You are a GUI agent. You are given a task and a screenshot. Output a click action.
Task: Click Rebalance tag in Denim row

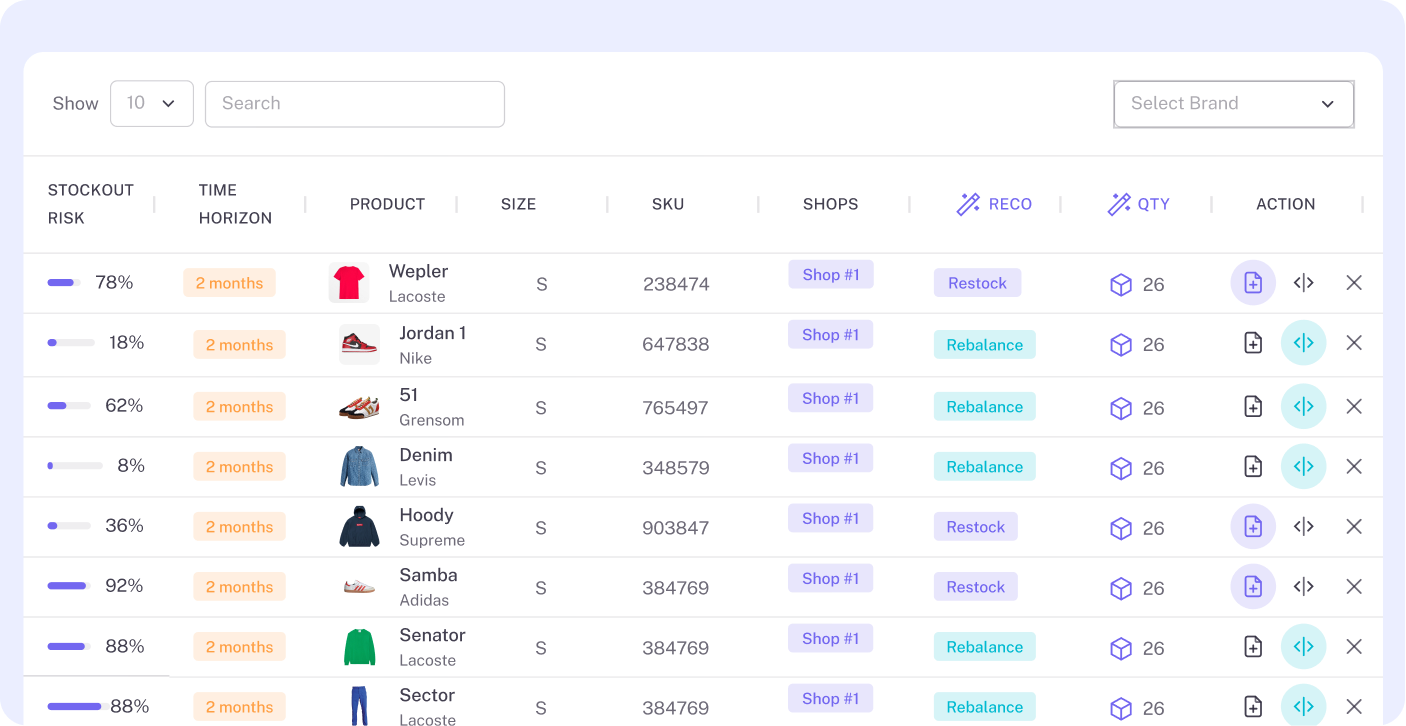(x=984, y=467)
